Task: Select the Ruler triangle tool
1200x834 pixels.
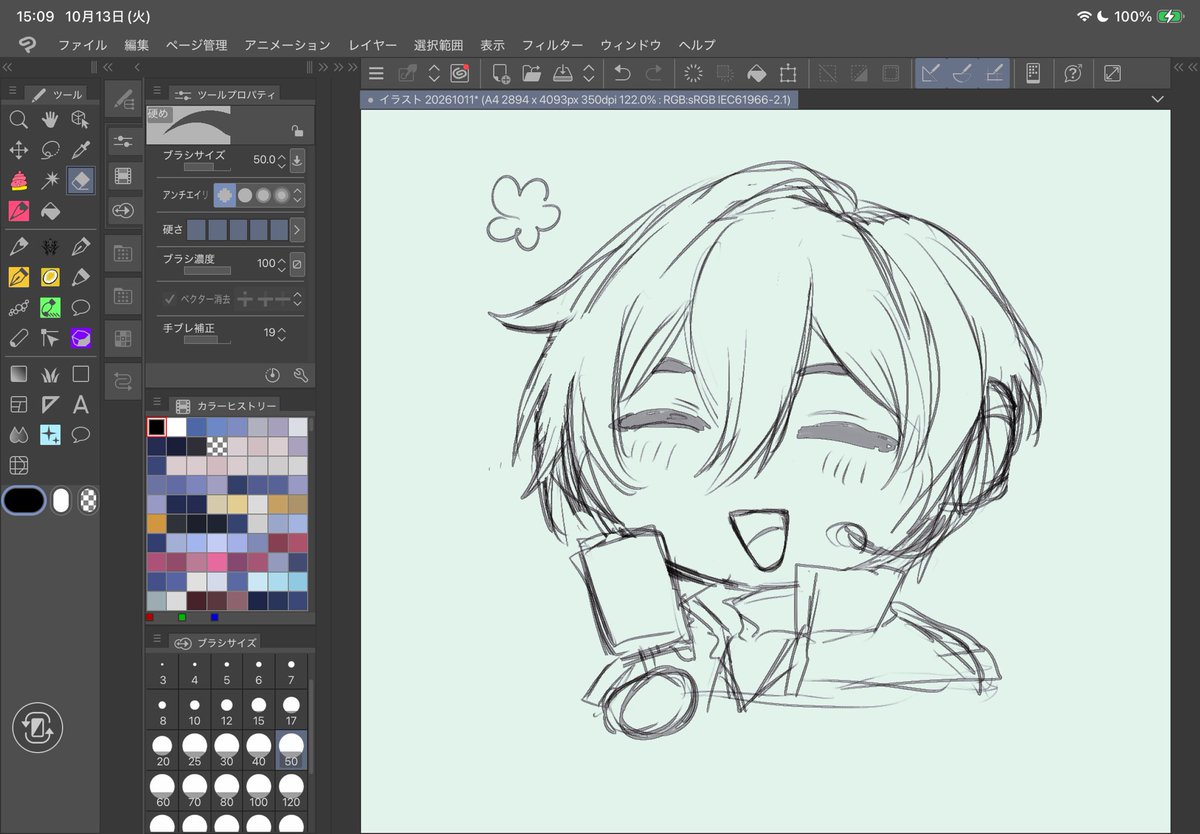Action: coord(50,405)
